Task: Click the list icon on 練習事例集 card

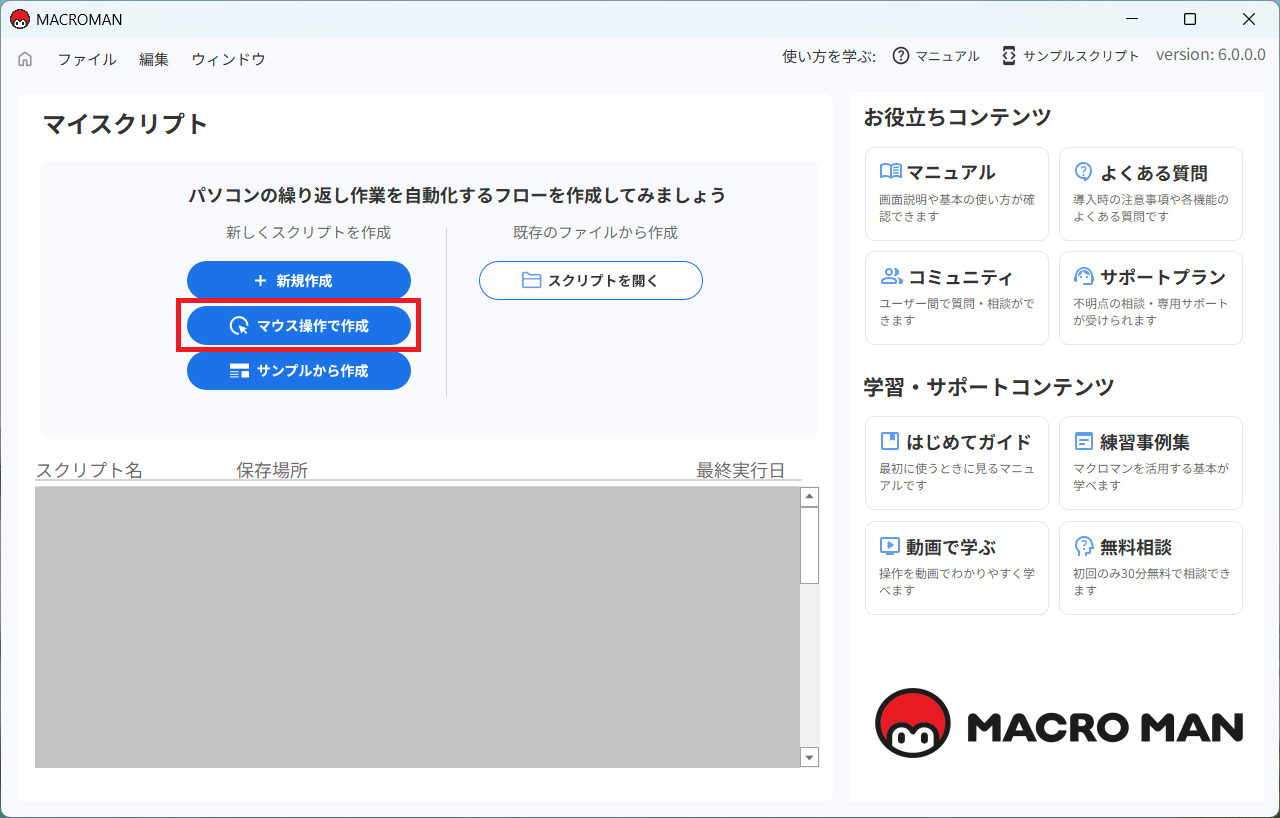Action: [x=1083, y=441]
